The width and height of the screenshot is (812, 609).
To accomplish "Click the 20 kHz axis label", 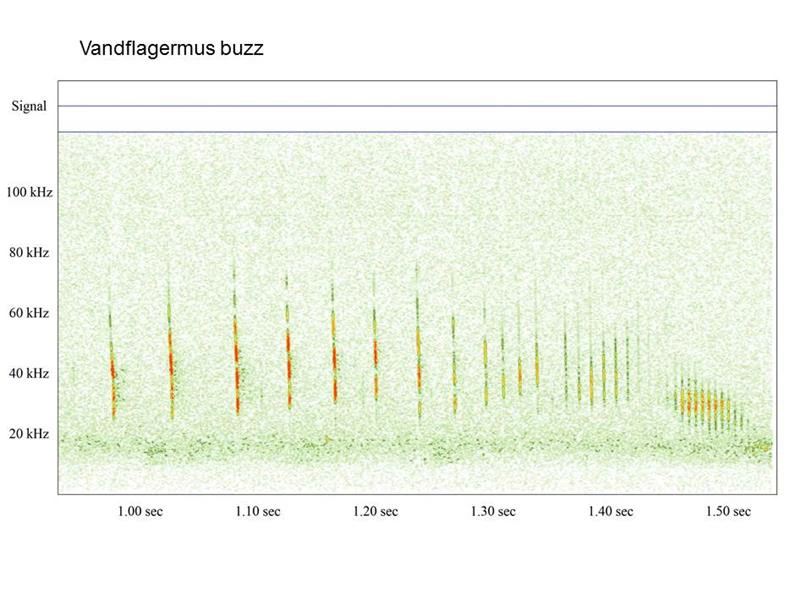I will [x=29, y=434].
